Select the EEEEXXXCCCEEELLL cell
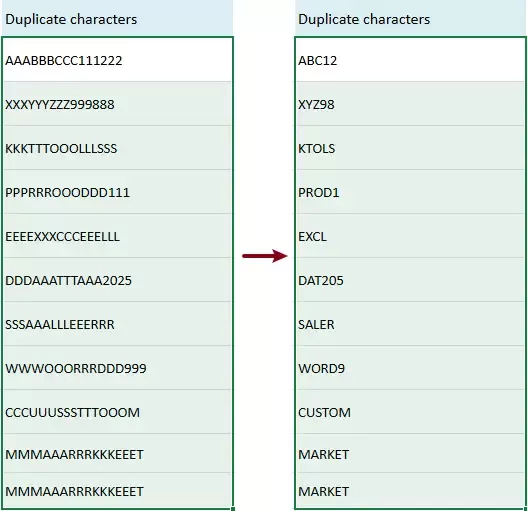The height and width of the screenshot is (511, 528). click(117, 236)
